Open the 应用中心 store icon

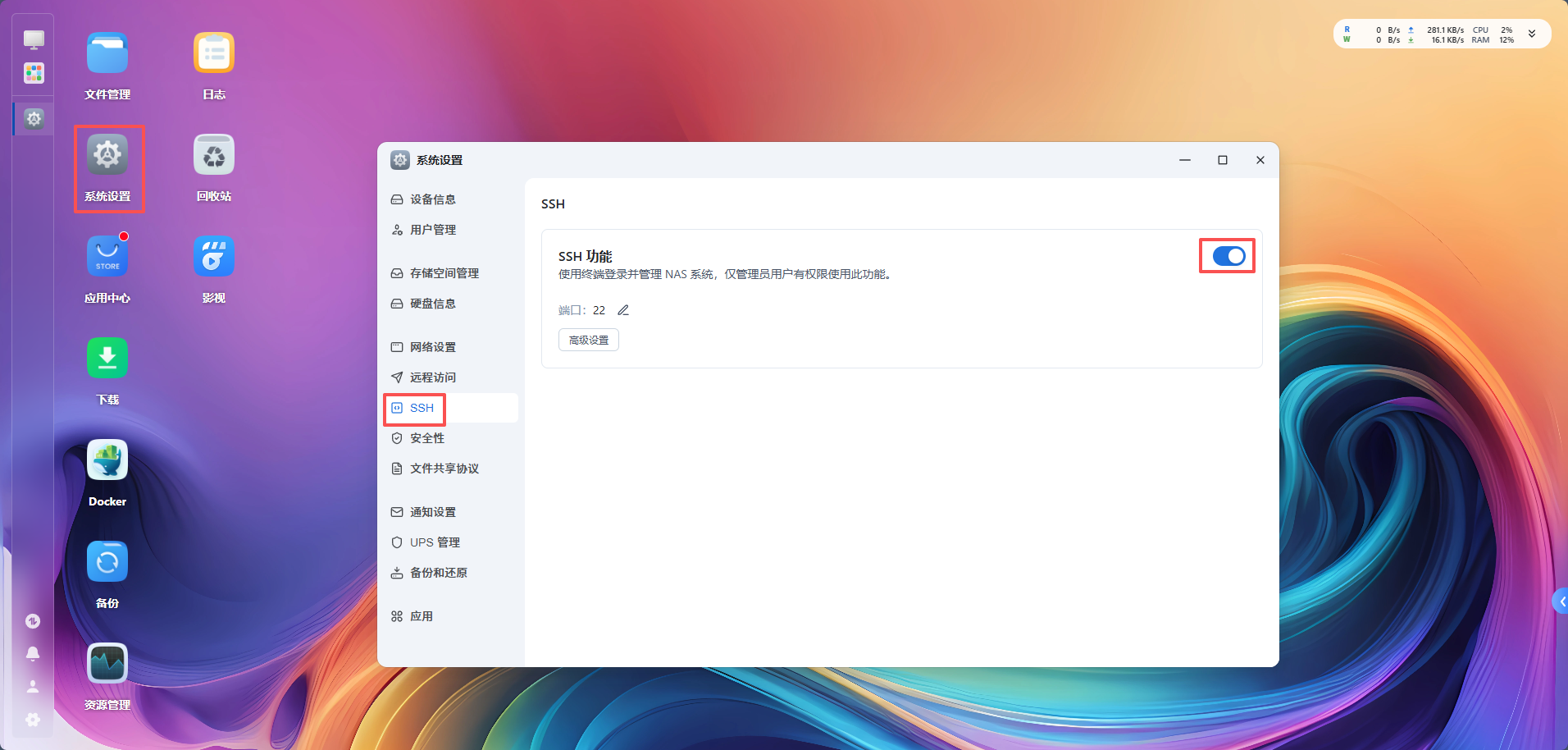[107, 257]
